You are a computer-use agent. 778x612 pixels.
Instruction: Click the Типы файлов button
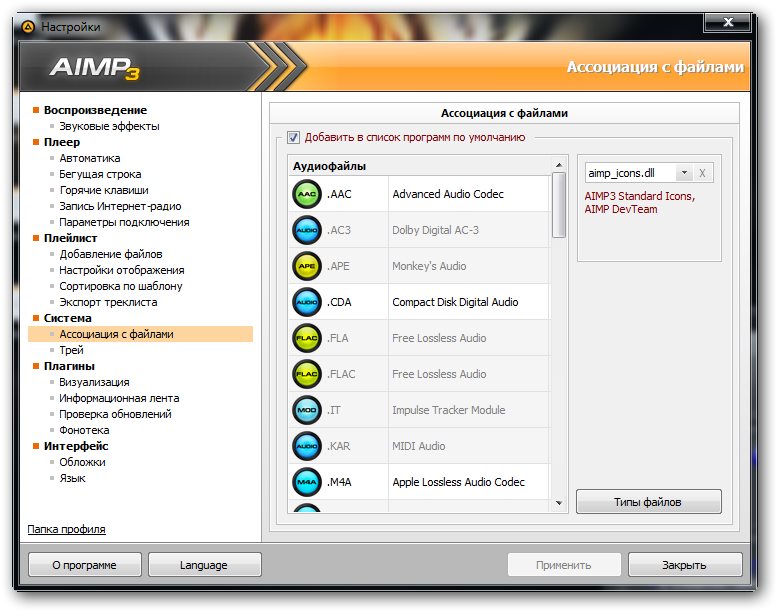coord(648,501)
